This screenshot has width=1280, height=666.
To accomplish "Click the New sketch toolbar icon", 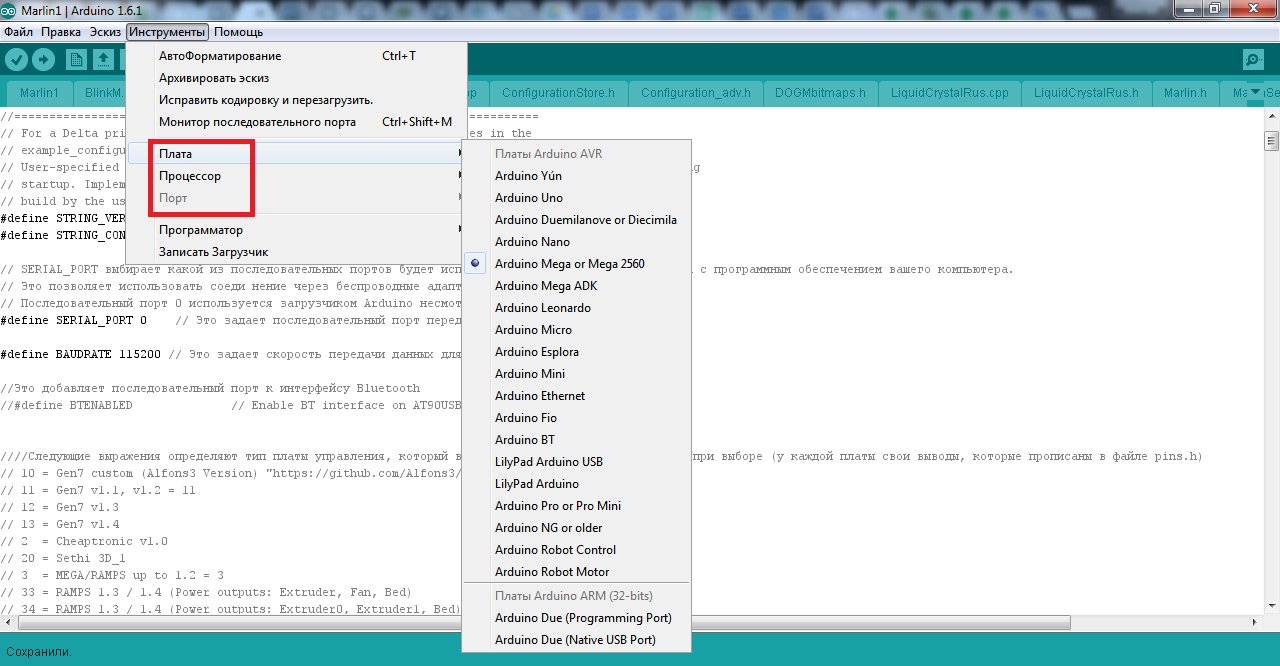I will click(77, 60).
